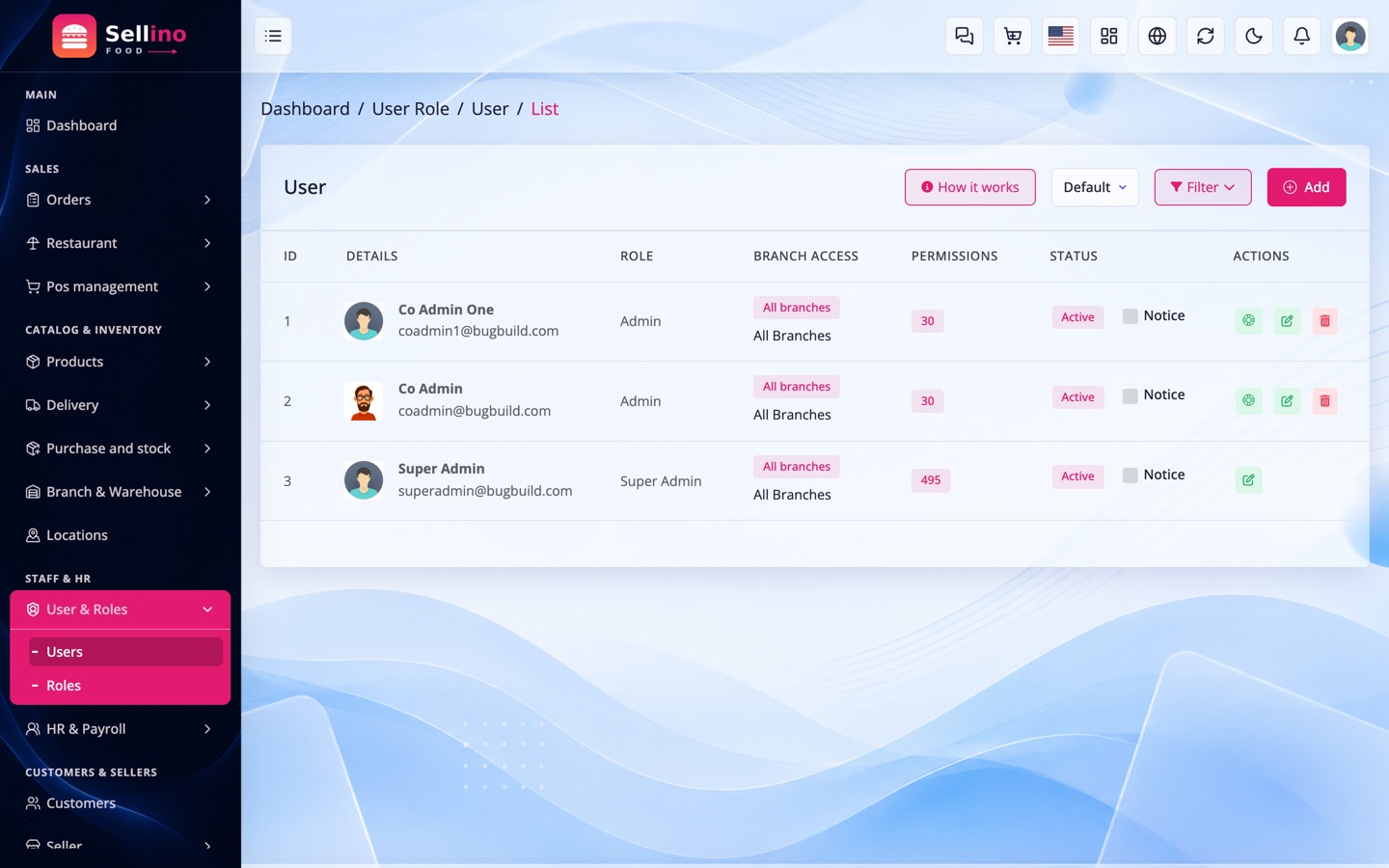Open the shopping cart POS icon
This screenshot has width=1389, height=868.
click(x=1013, y=36)
